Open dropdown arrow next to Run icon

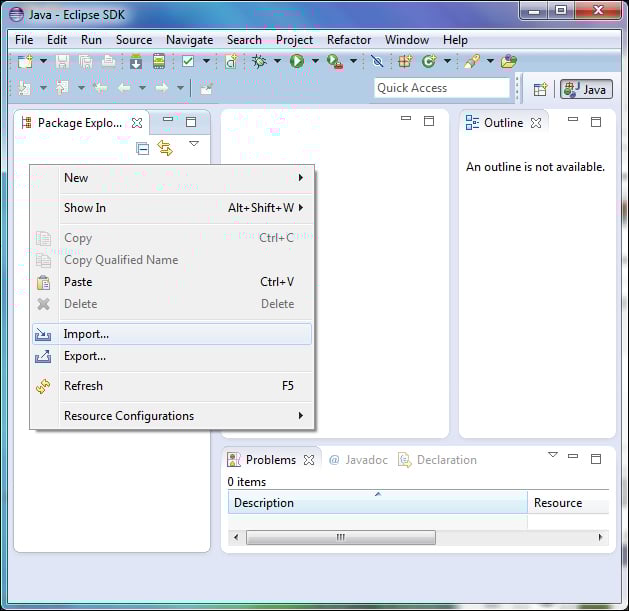pyautogui.click(x=315, y=61)
